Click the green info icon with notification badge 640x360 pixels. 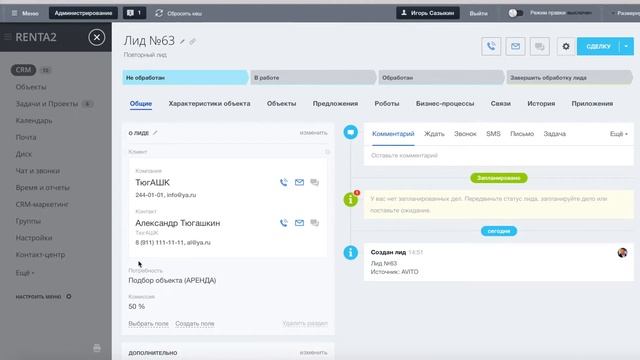coord(351,199)
